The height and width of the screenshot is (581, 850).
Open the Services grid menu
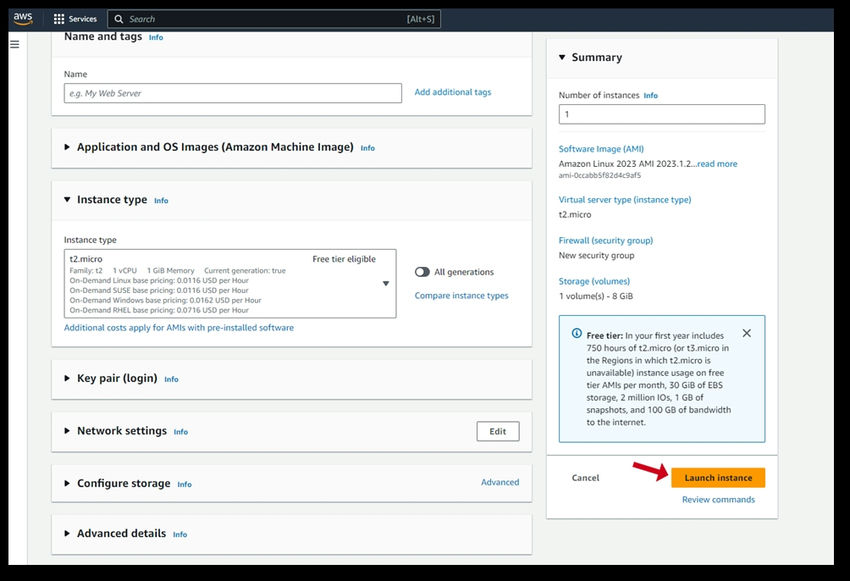point(75,19)
